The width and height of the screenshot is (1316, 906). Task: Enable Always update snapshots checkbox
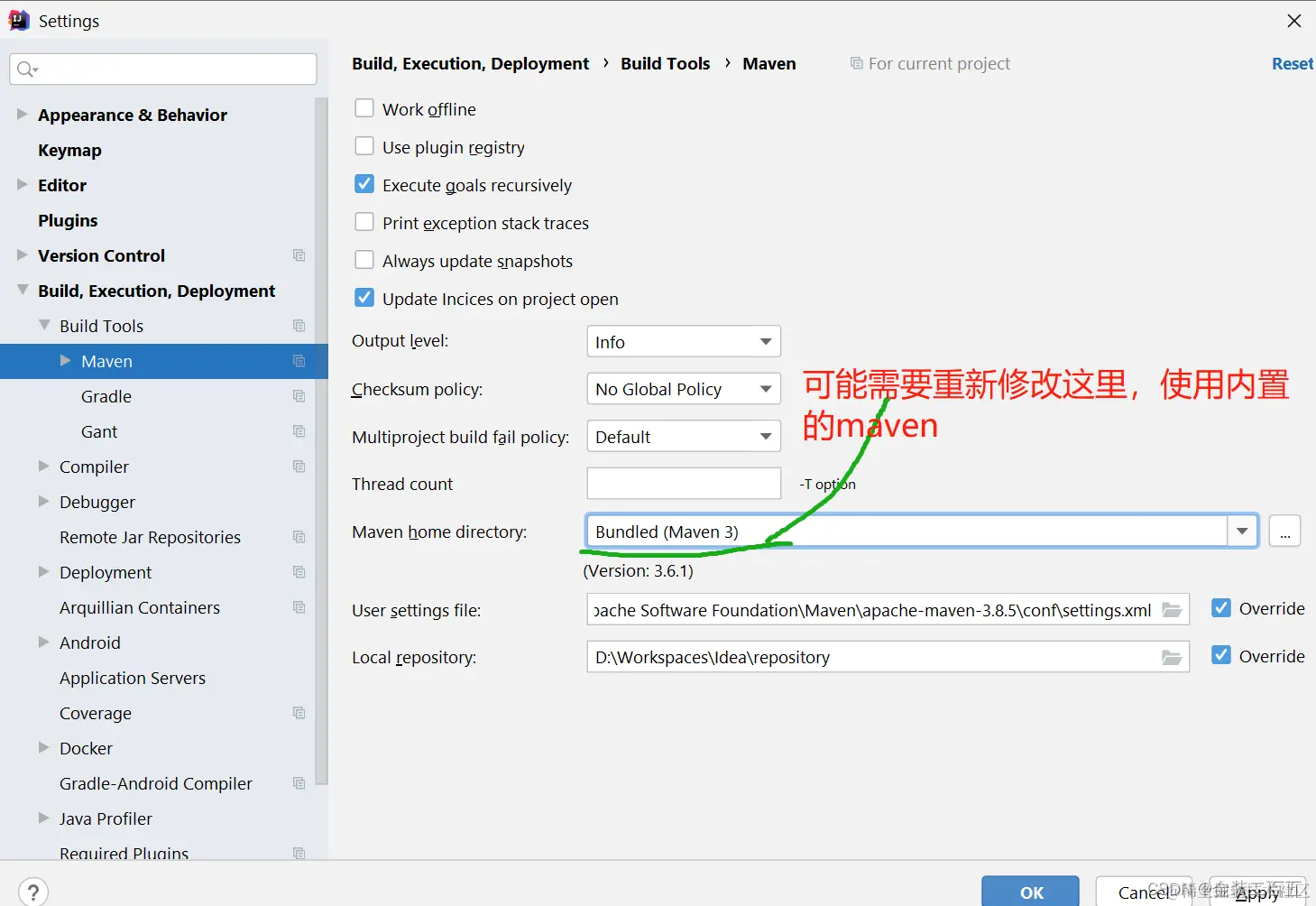click(x=364, y=260)
